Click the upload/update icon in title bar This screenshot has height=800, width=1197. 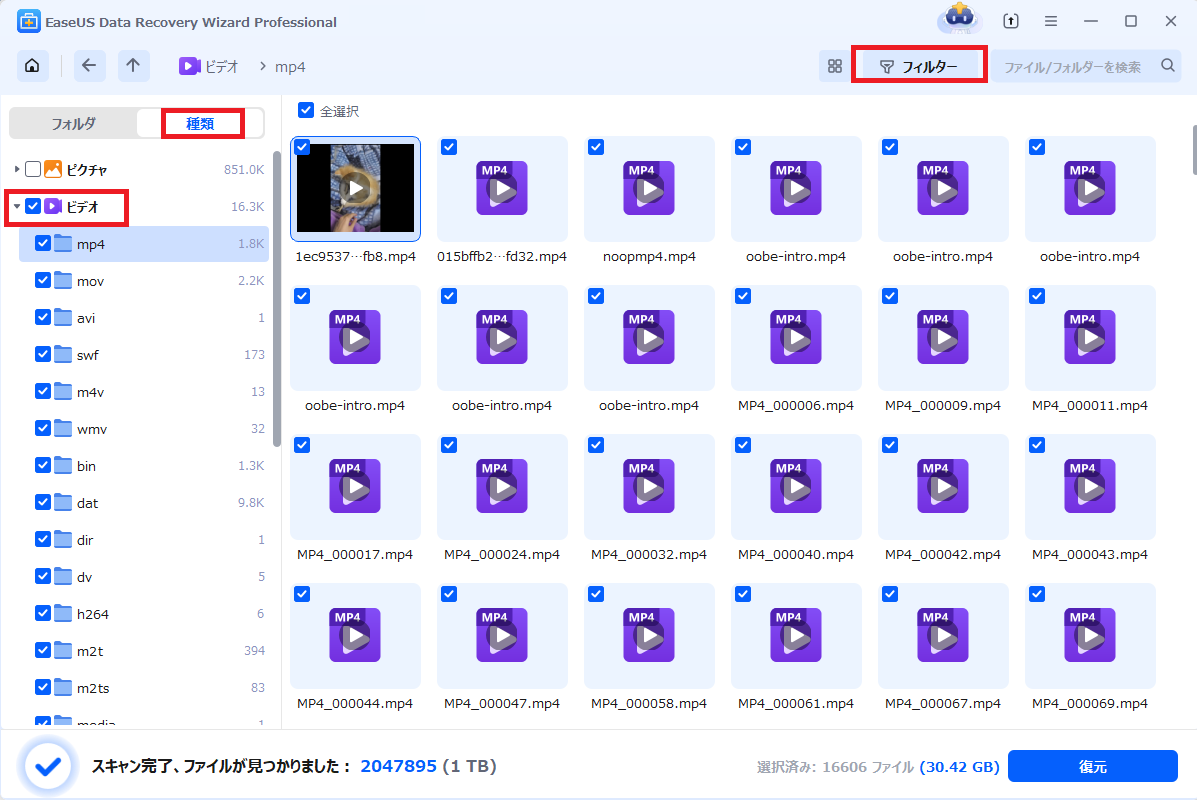[x=1011, y=21]
